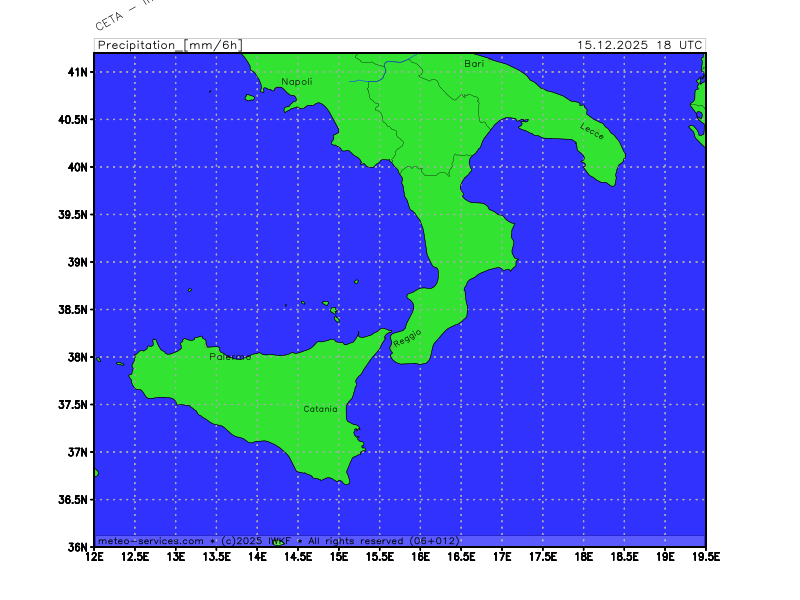Click the 15.12.2025 18 UTC timestamp
The image size is (800, 600).
(x=640, y=45)
